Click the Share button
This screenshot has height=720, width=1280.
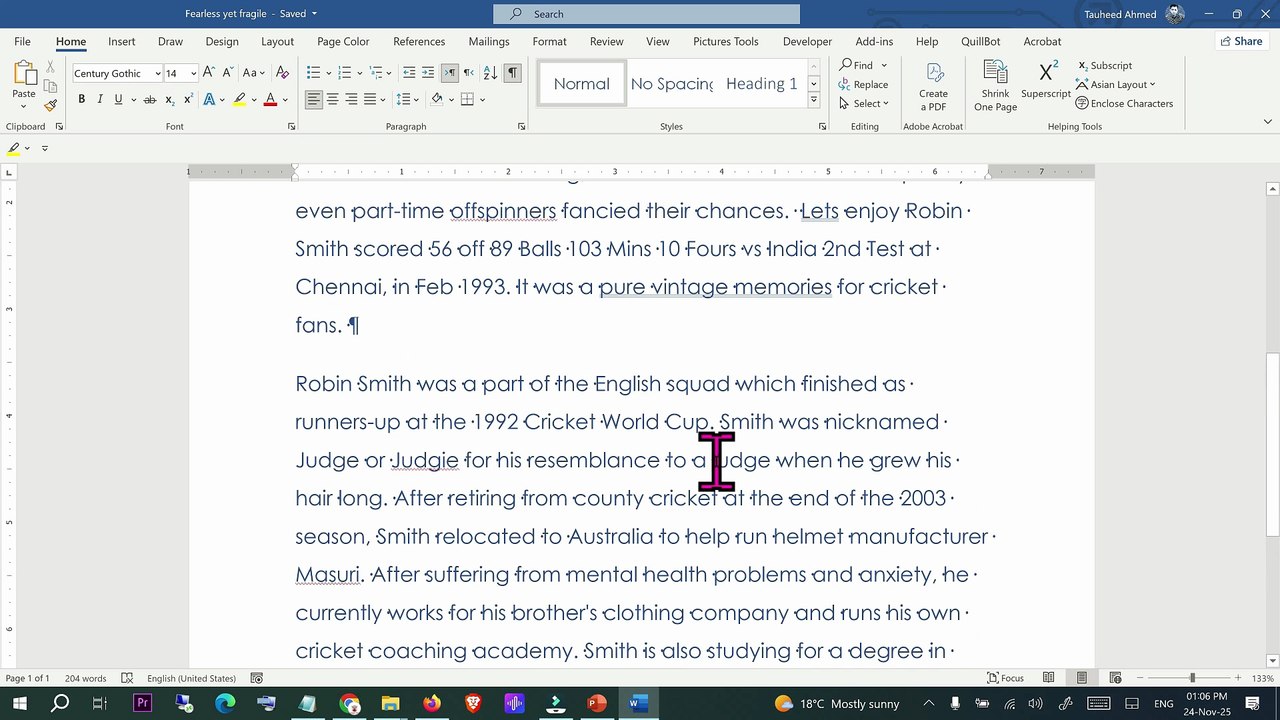(1241, 41)
